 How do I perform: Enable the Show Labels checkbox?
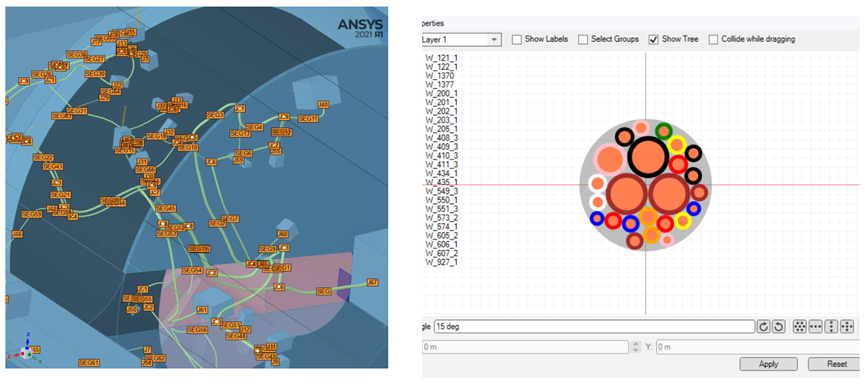click(516, 39)
